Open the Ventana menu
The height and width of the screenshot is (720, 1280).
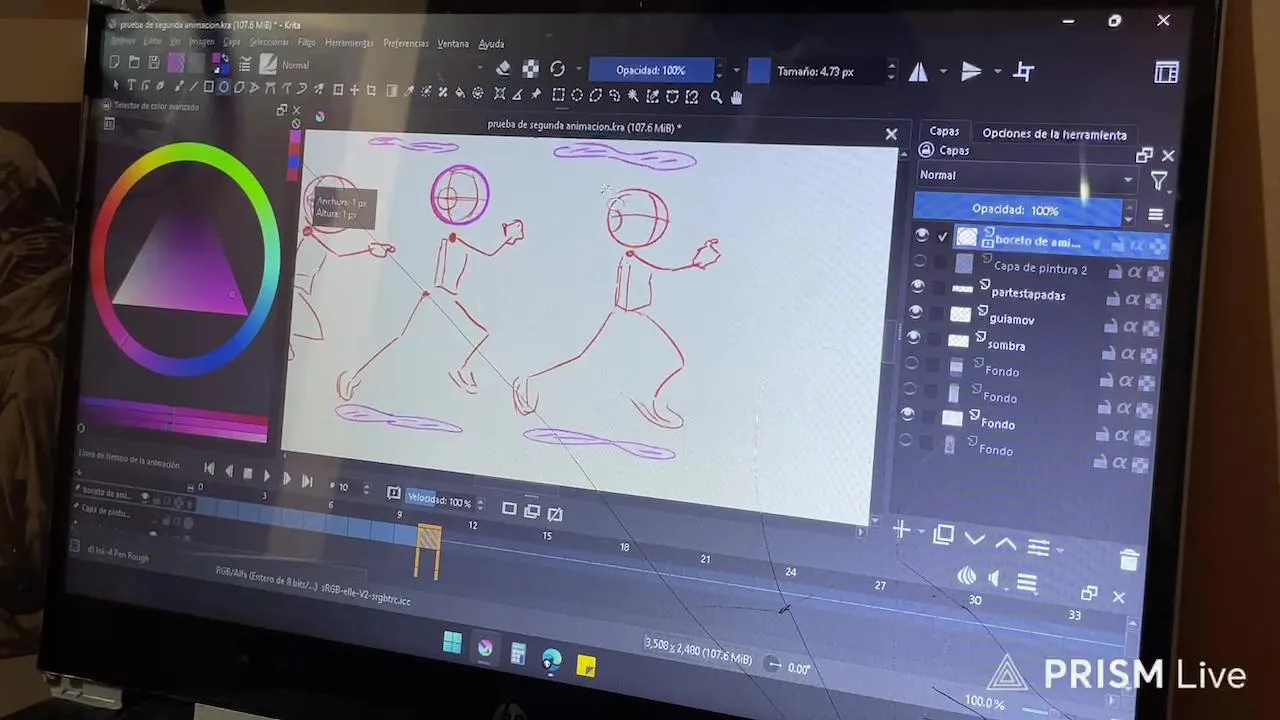[453, 43]
